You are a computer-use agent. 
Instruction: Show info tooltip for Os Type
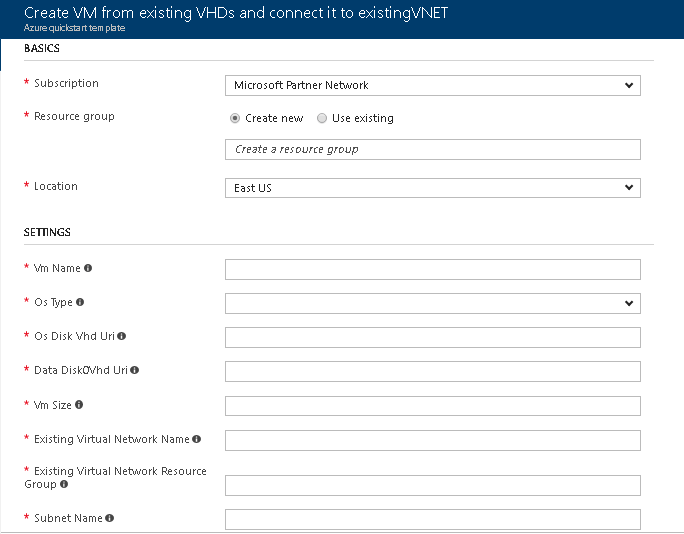point(80,302)
